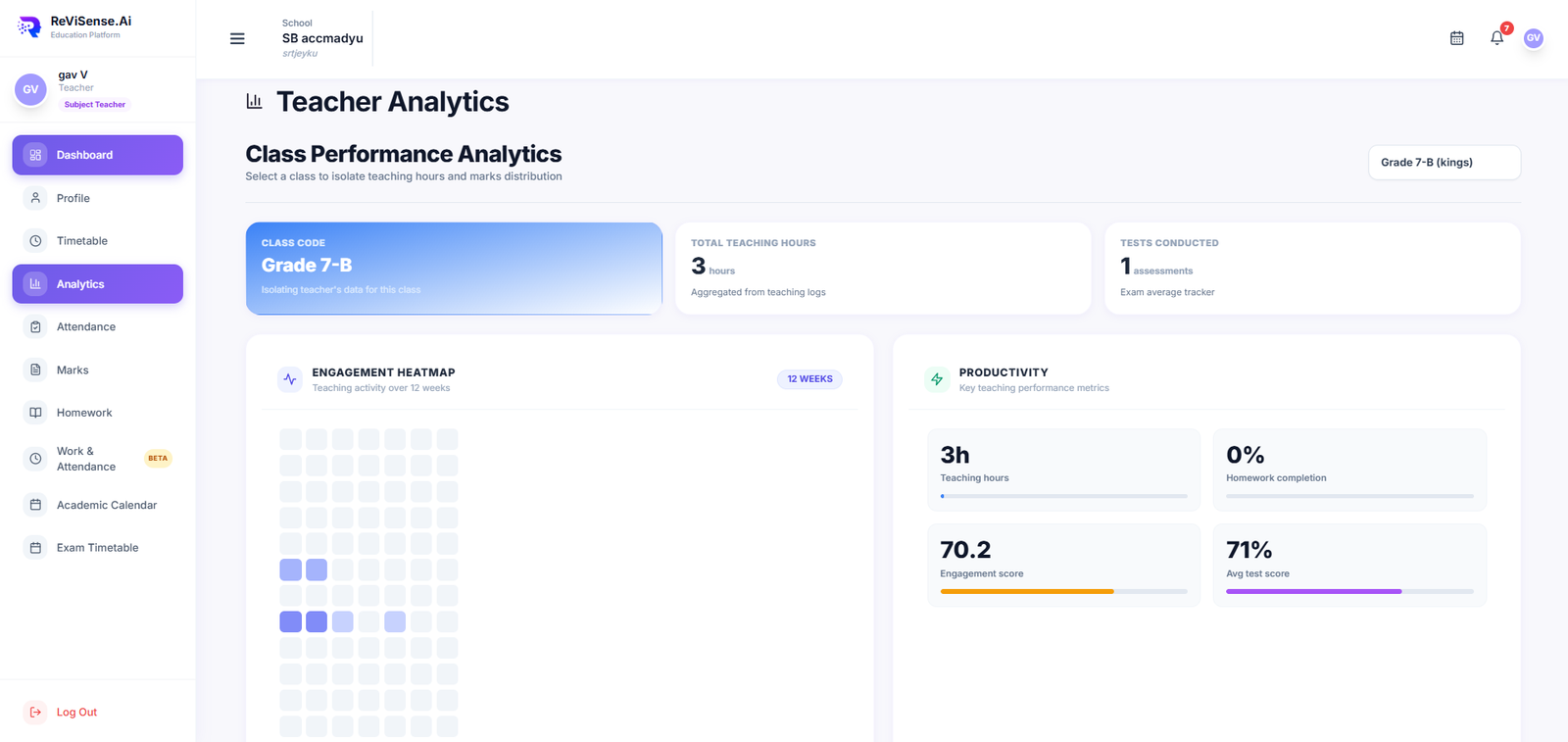Click the 12 WEEKS badge

pyautogui.click(x=809, y=379)
